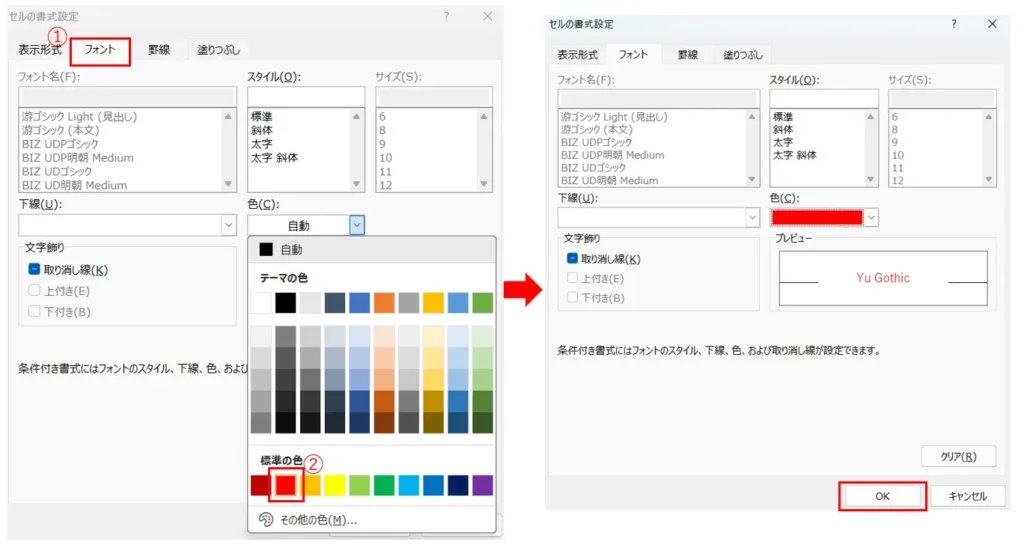Click キャンセル button
The image size is (1024, 548).
pos(967,496)
